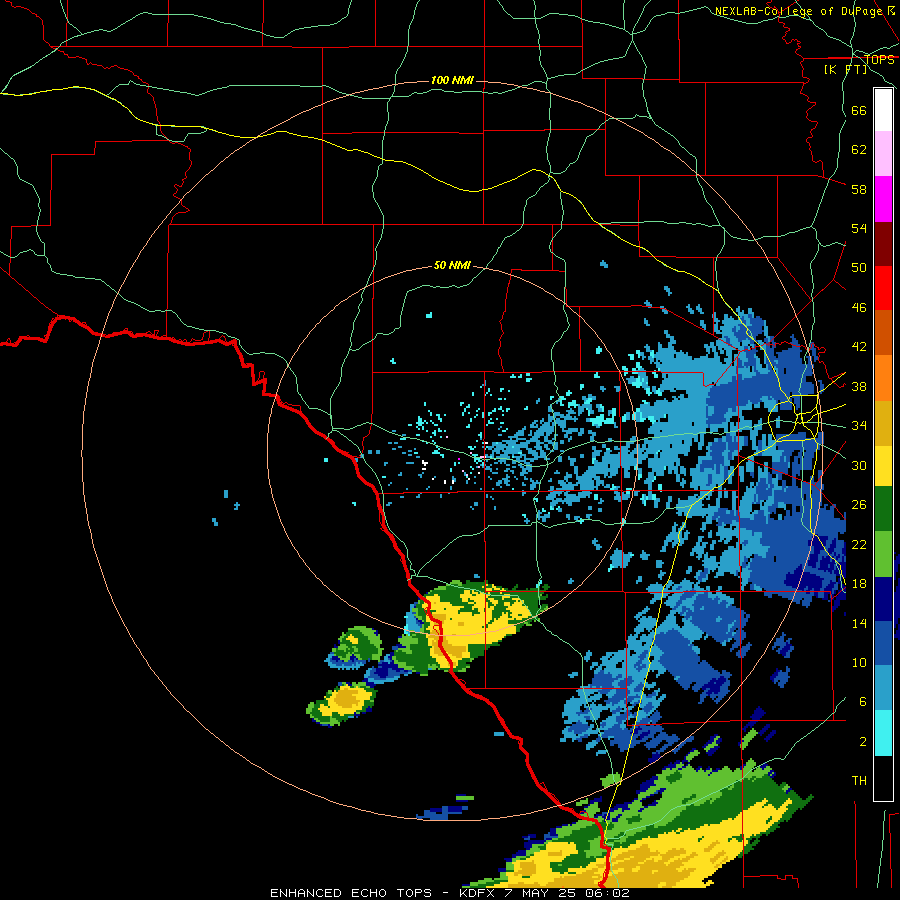The width and height of the screenshot is (900, 900).
Task: Click the legend value "34"
Action: [859, 426]
